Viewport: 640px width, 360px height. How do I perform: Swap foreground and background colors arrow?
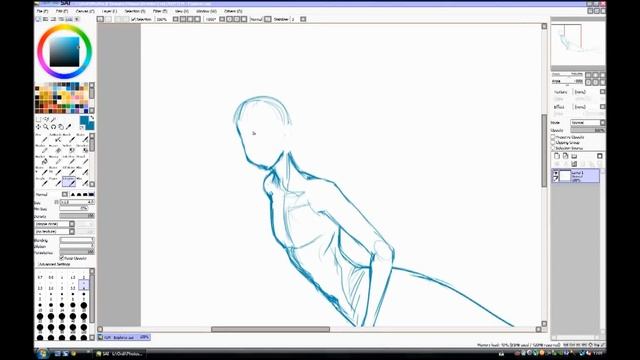(x=92, y=118)
